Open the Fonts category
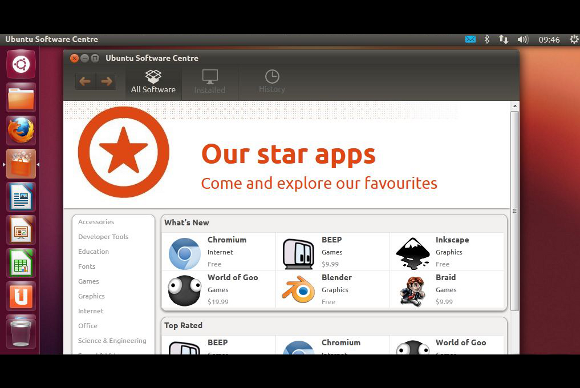This screenshot has width=580, height=388. 87,266
